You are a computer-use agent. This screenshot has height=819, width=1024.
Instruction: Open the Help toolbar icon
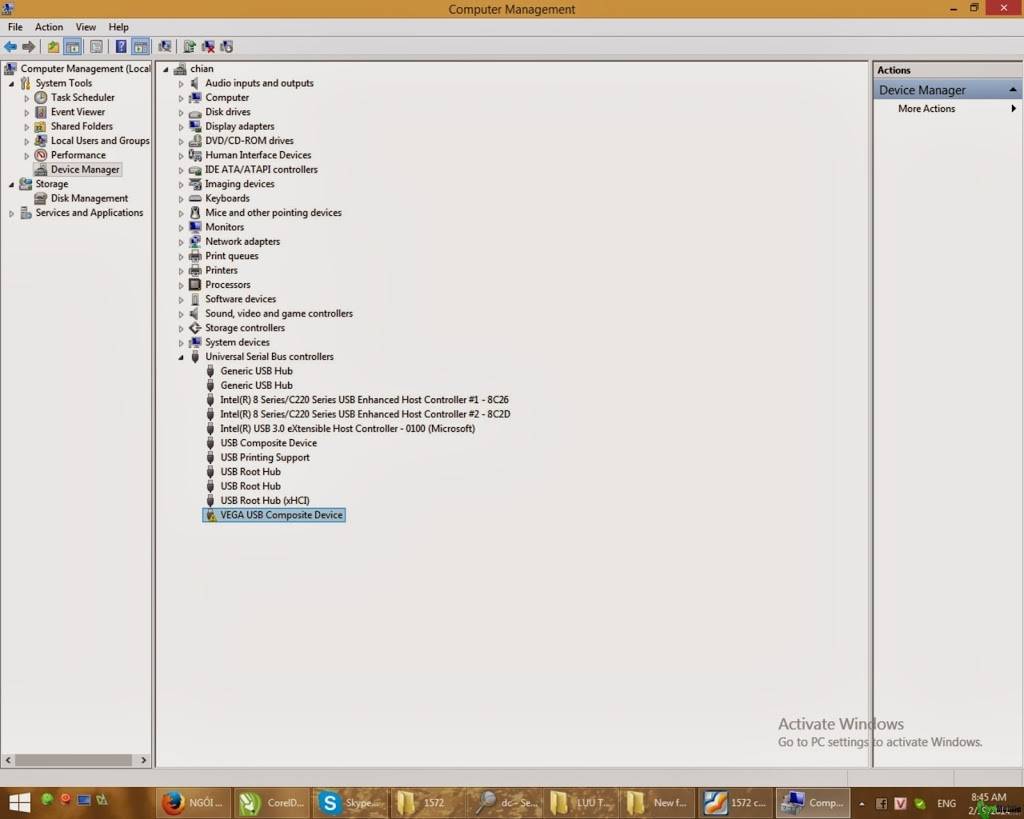pyautogui.click(x=121, y=46)
